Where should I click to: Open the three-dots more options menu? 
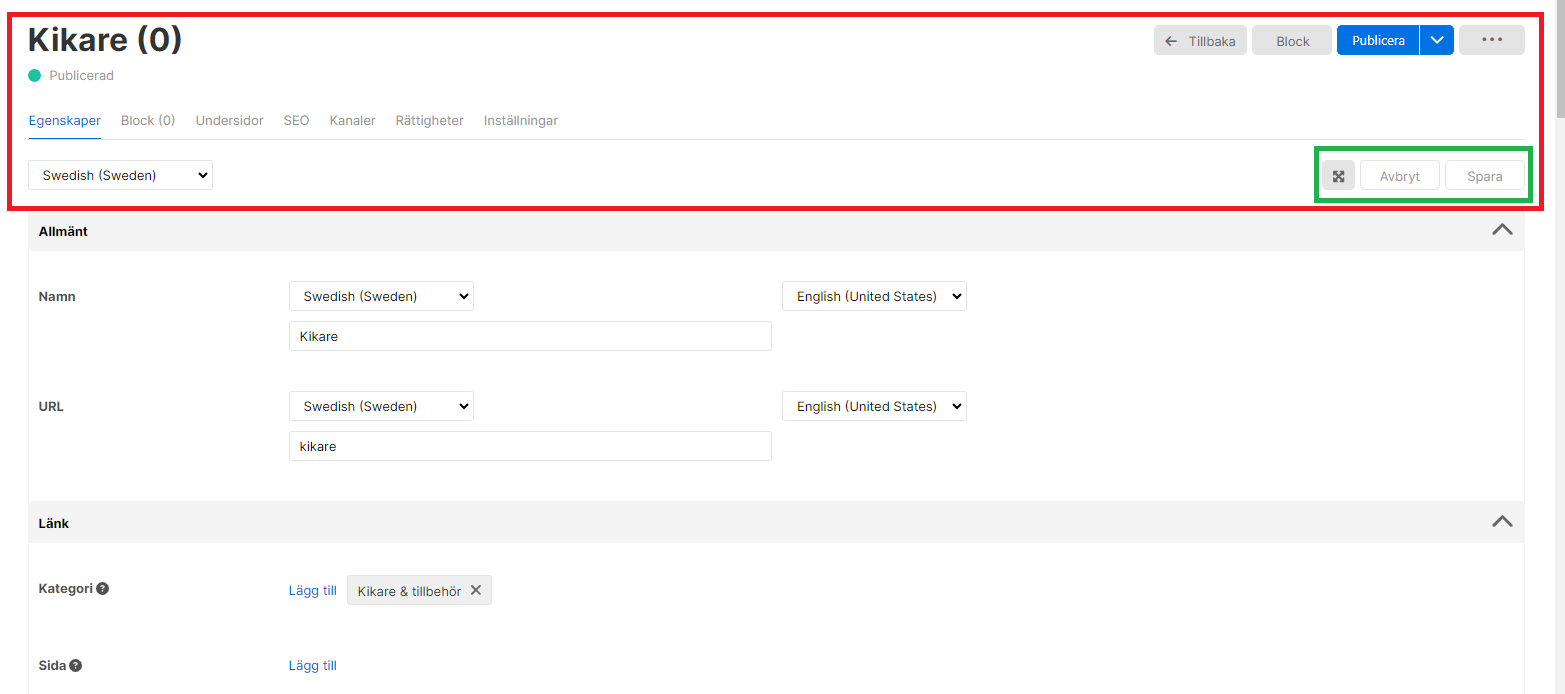1491,40
